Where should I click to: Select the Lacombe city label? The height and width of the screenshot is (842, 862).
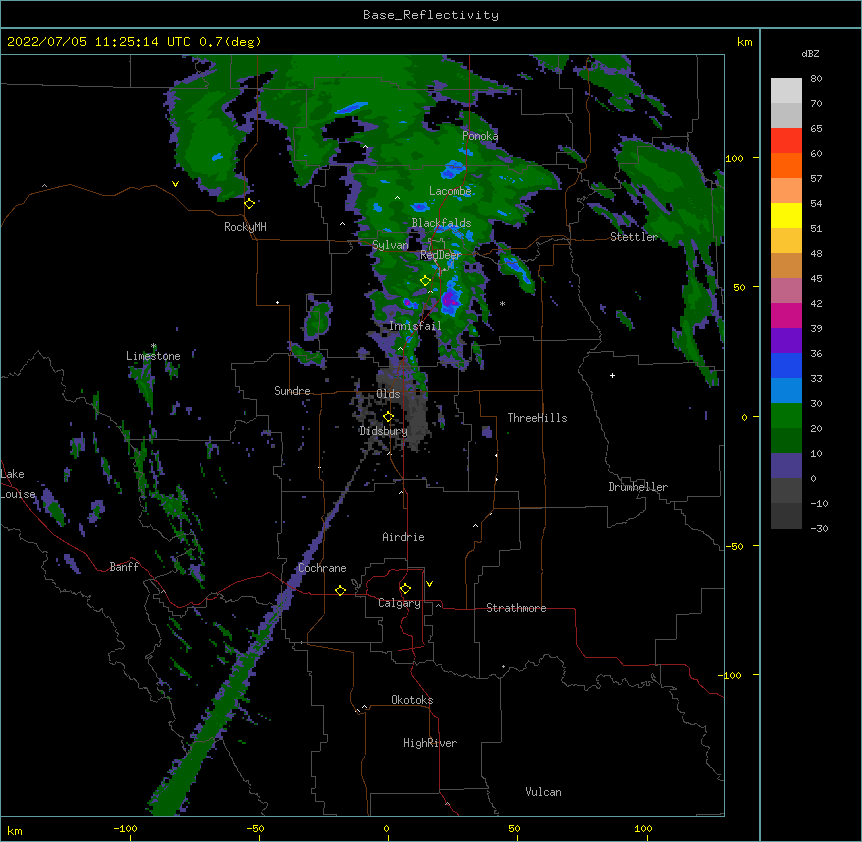(x=450, y=191)
